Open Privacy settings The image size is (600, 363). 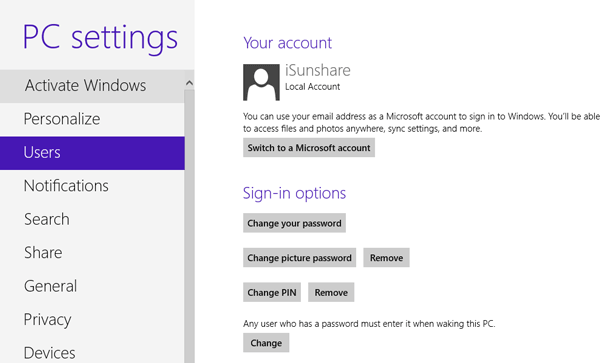(92, 319)
